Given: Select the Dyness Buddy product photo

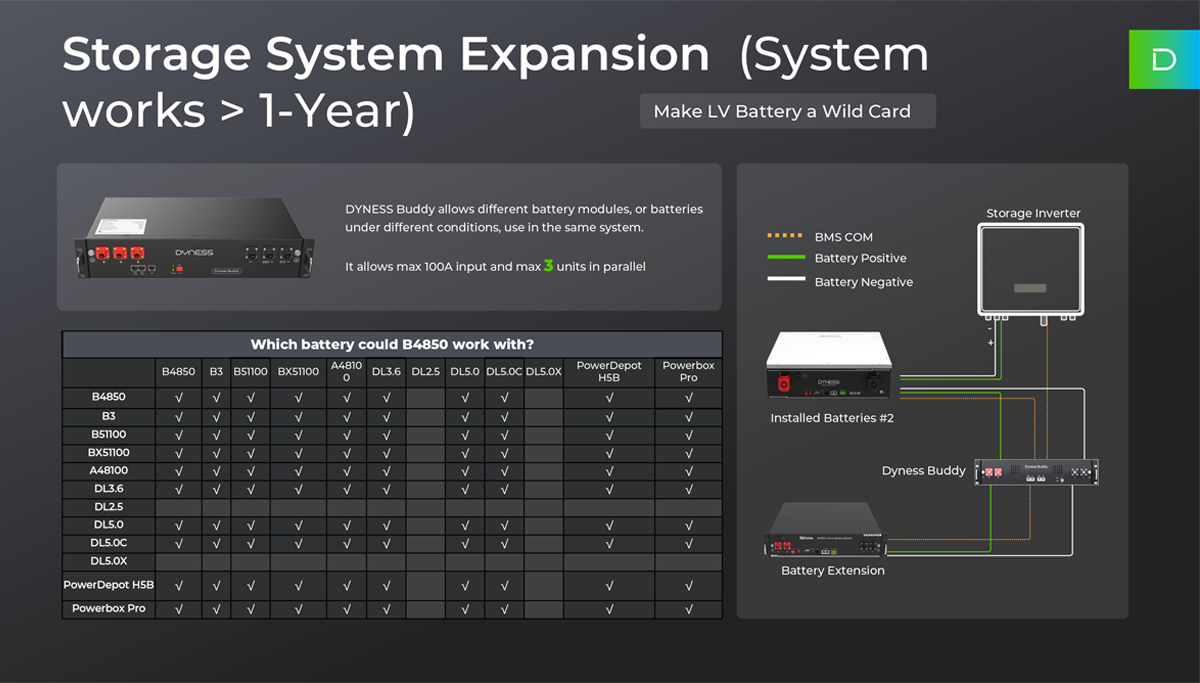Looking at the screenshot, I should pyautogui.click(x=194, y=240).
